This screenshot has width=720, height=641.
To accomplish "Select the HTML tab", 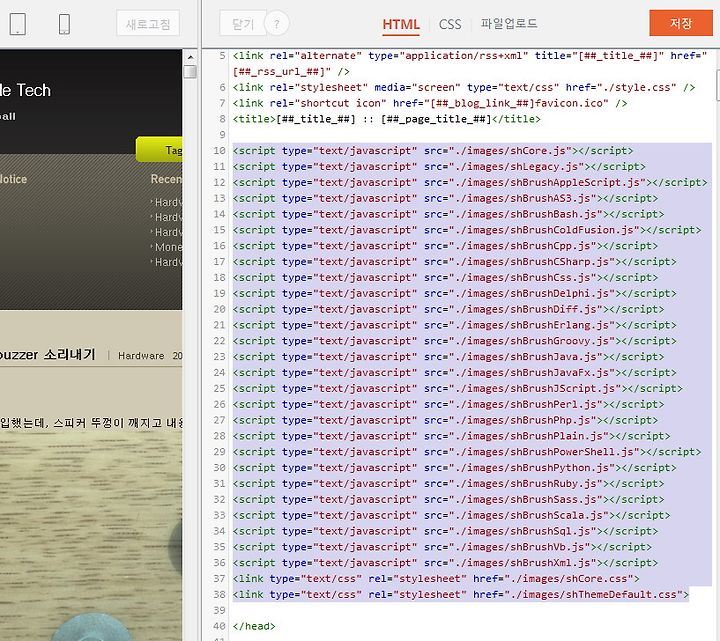I will pyautogui.click(x=401, y=24).
